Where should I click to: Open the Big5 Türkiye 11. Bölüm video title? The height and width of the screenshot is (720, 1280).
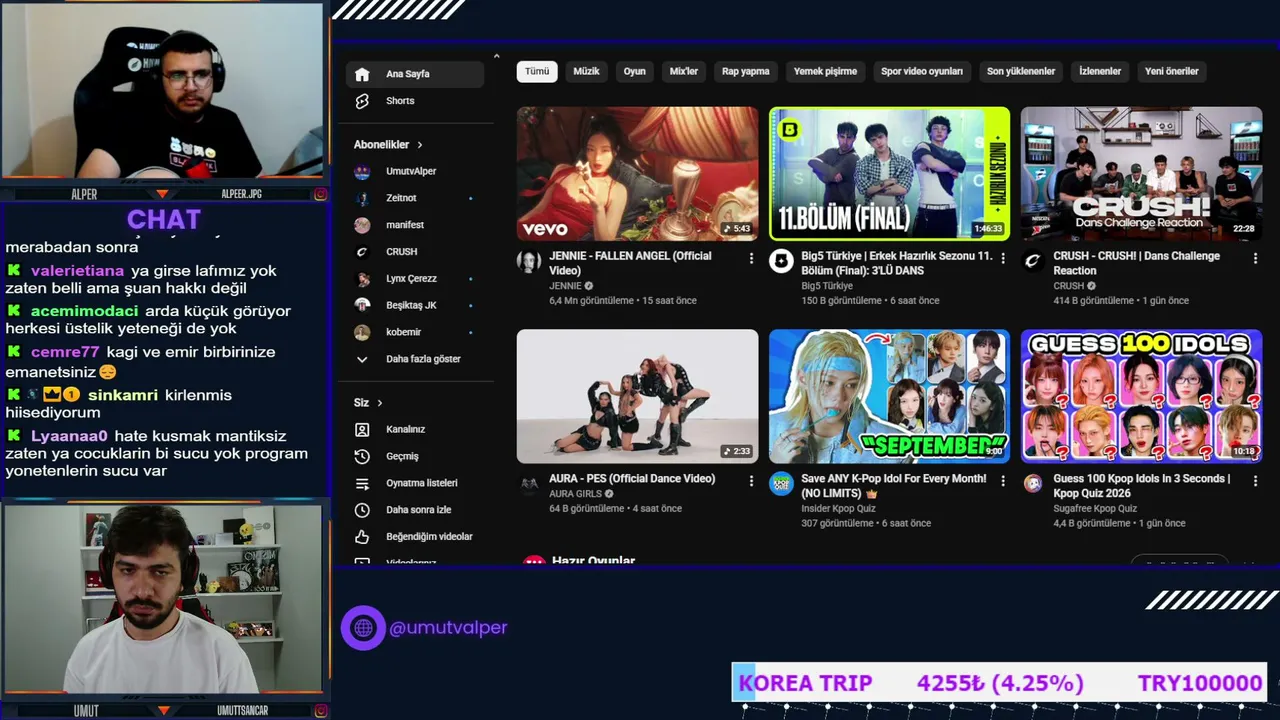pos(897,263)
